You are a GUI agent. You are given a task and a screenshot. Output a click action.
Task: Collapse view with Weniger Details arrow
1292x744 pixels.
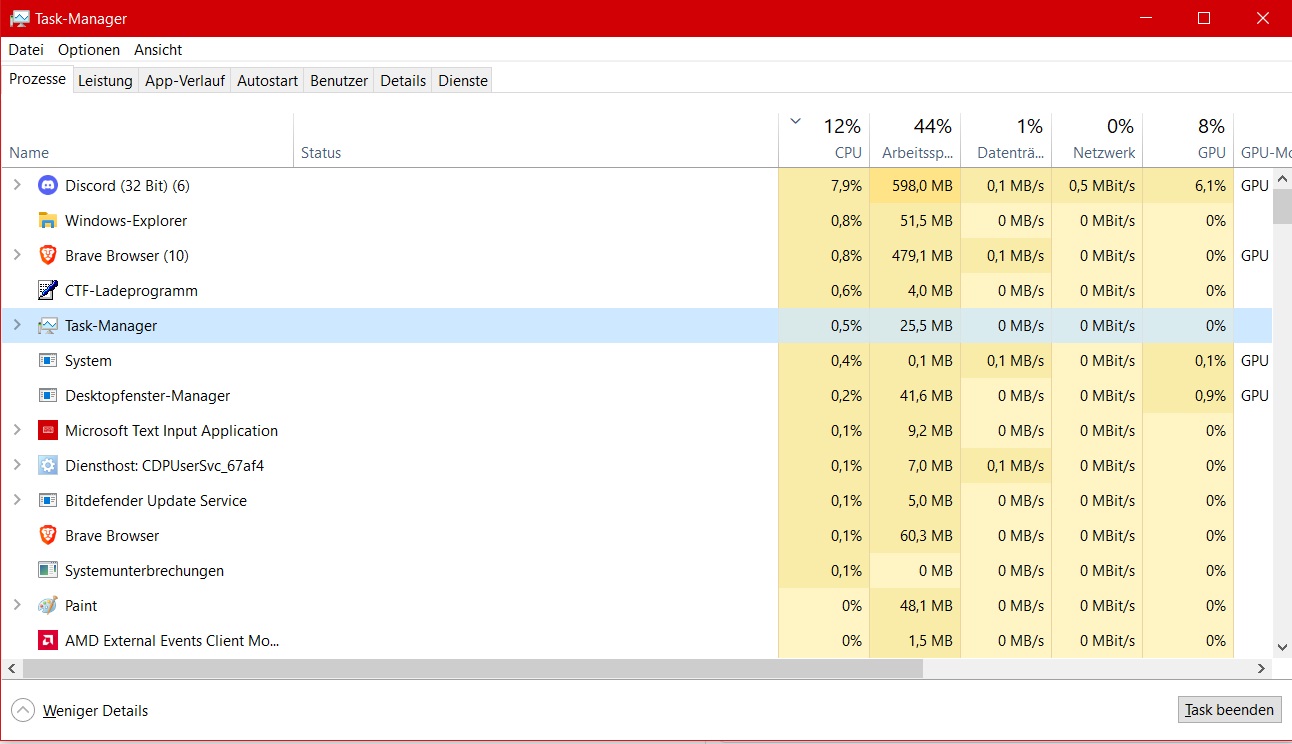coord(22,710)
